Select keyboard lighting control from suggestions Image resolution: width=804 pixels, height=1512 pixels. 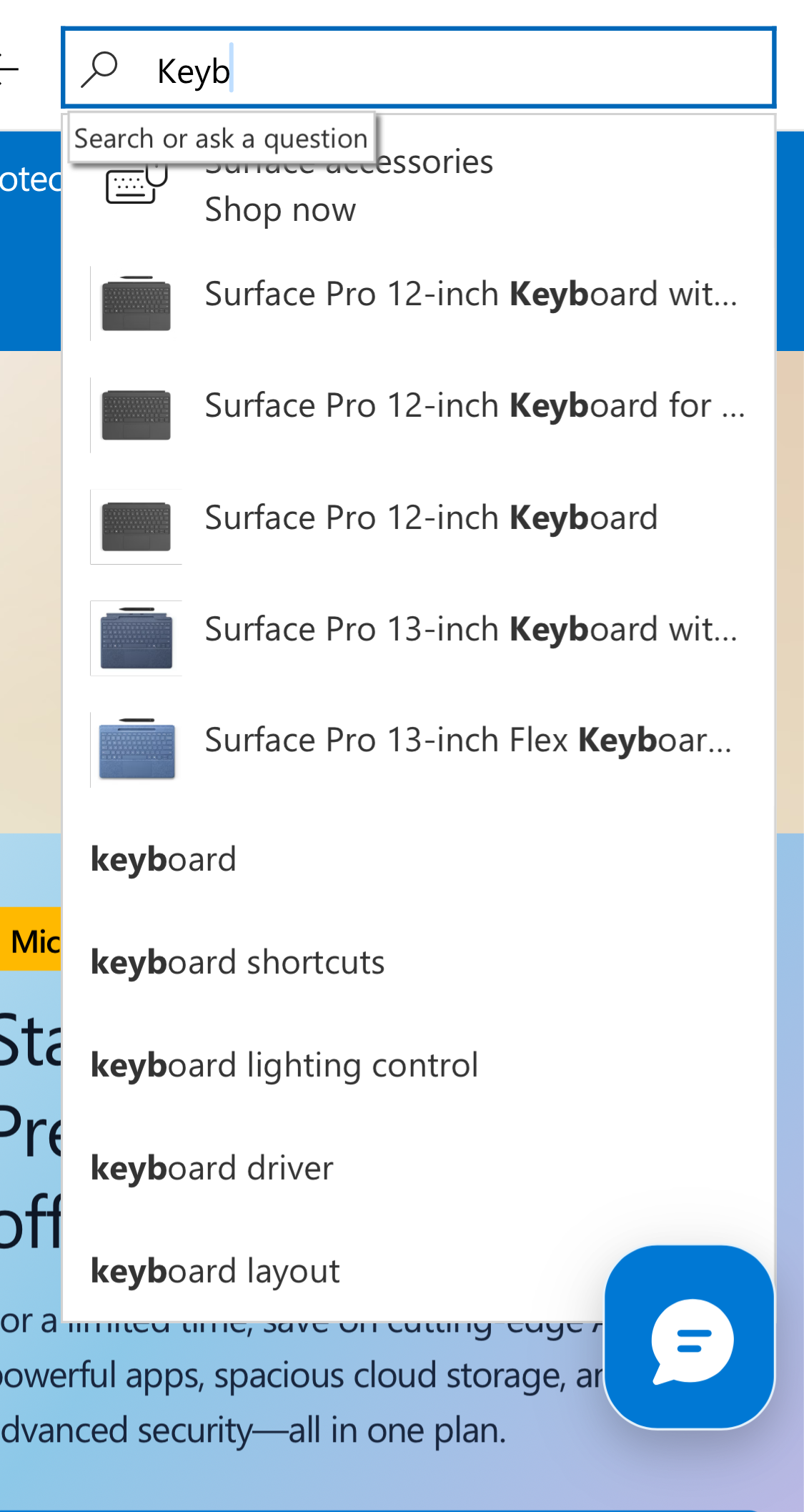(284, 1064)
